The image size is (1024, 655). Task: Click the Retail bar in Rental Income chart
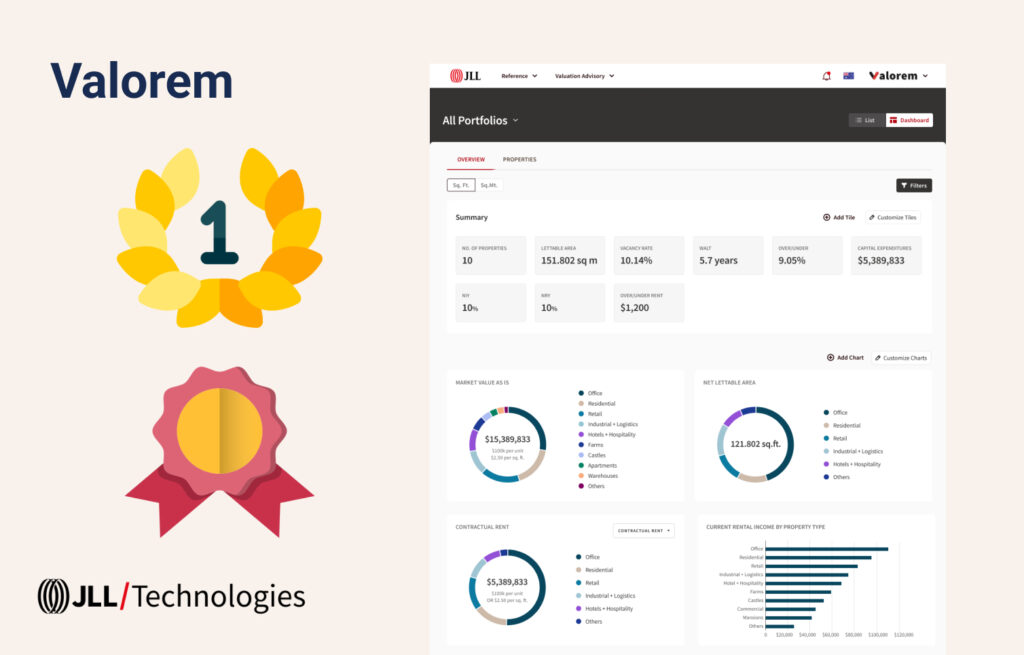(x=812, y=566)
